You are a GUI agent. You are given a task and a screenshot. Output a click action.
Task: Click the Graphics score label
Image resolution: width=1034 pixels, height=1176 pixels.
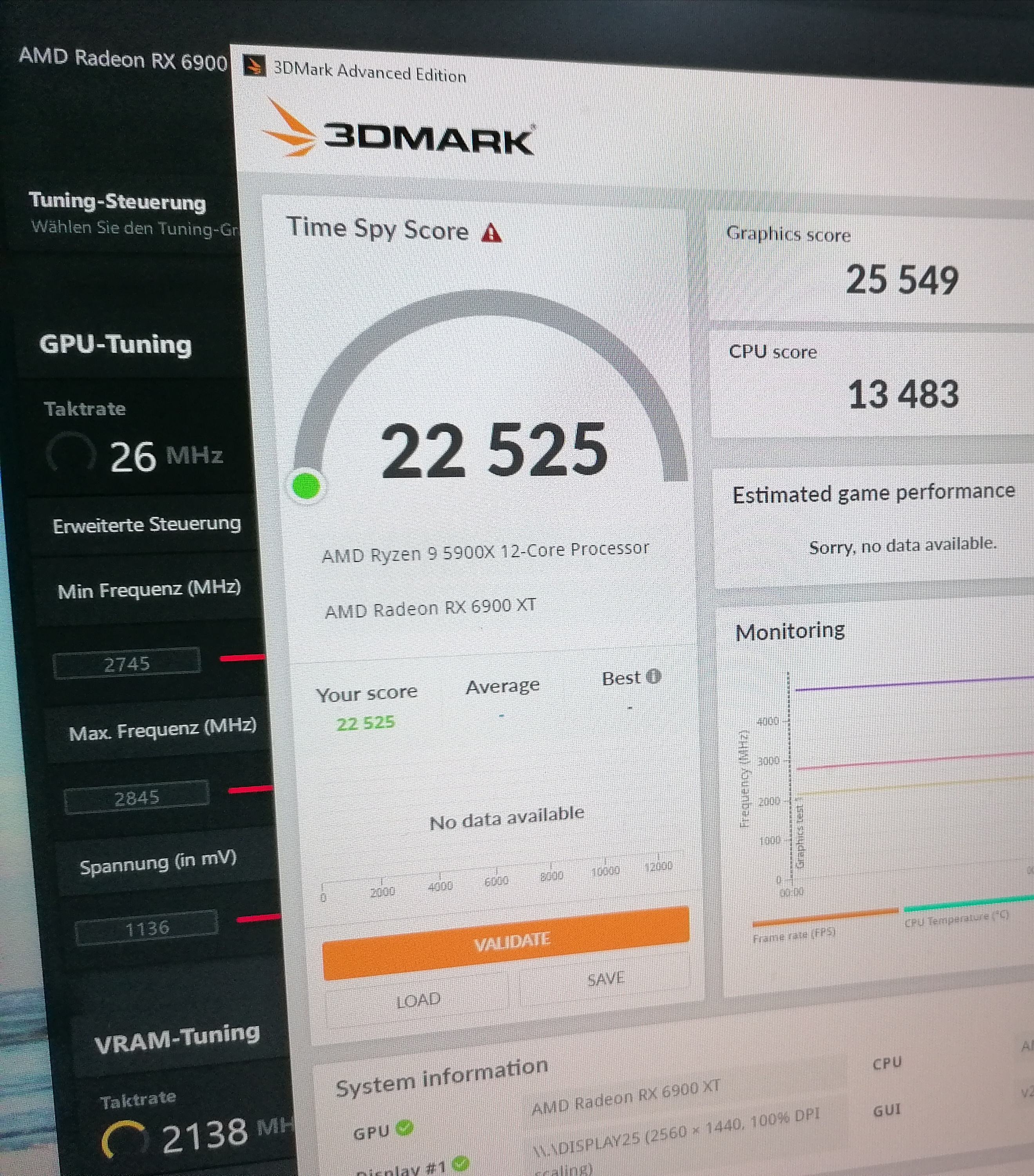click(788, 234)
